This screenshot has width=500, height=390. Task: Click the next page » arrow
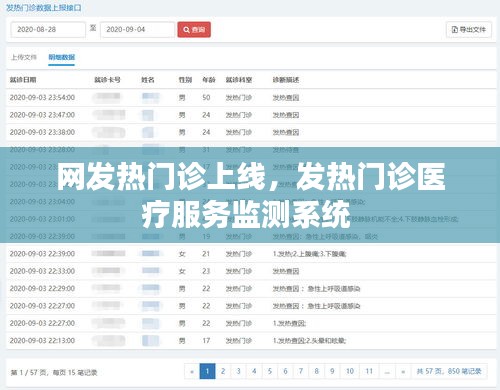click(403, 371)
